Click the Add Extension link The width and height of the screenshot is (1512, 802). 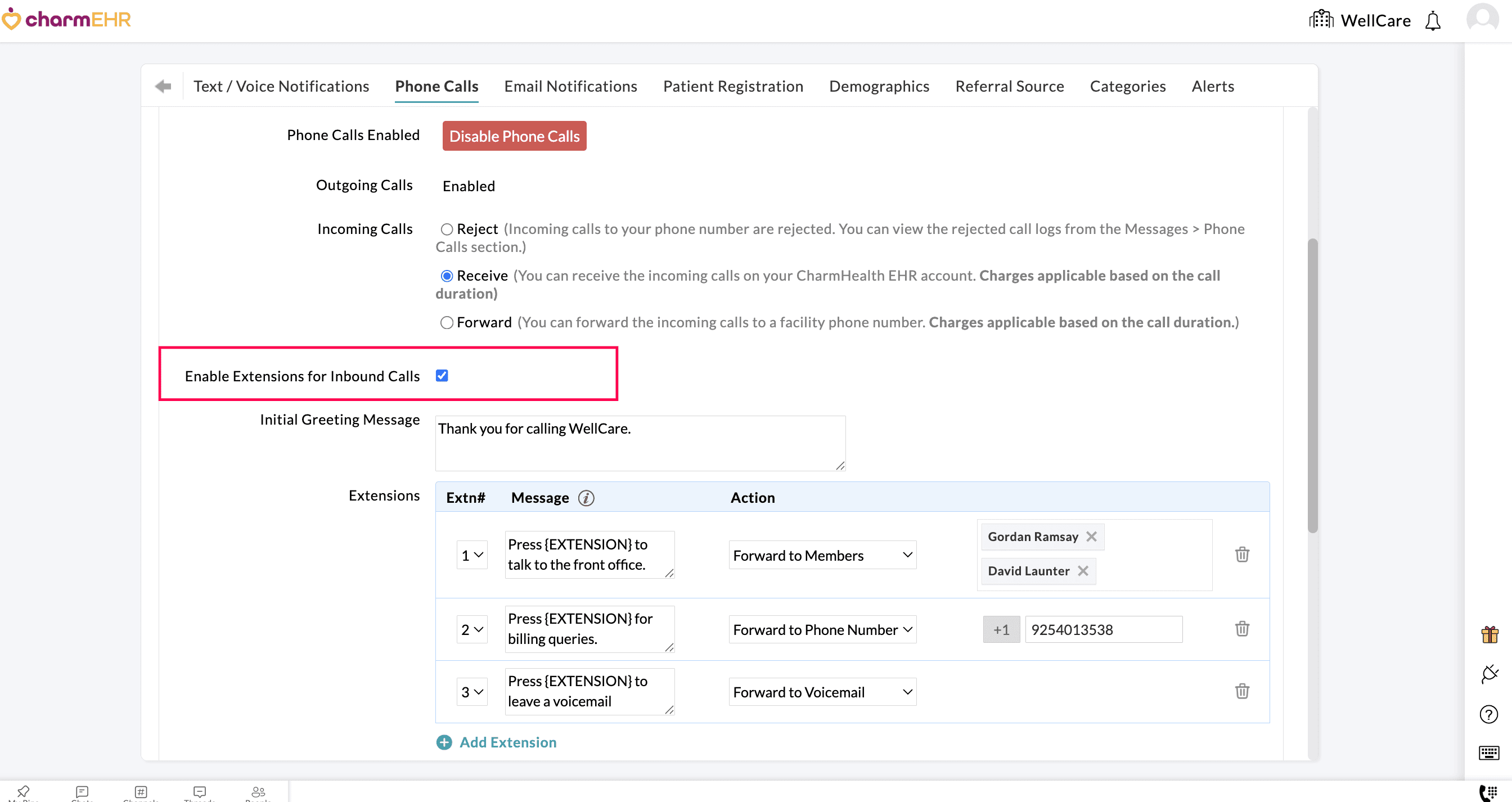point(507,742)
